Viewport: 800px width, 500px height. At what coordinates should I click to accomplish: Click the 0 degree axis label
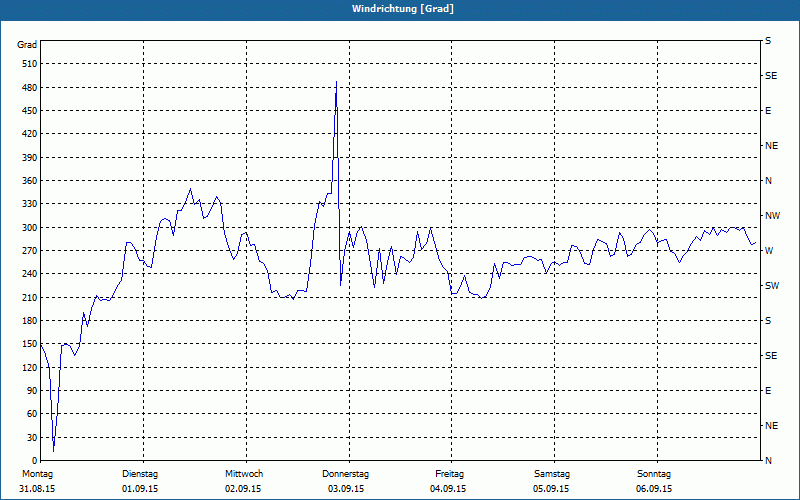[35, 461]
